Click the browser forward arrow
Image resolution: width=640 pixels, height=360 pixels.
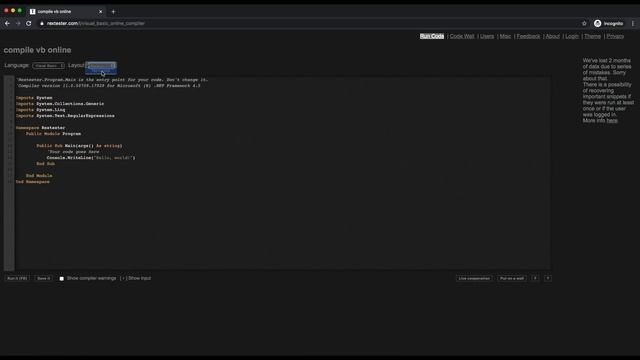click(x=18, y=23)
